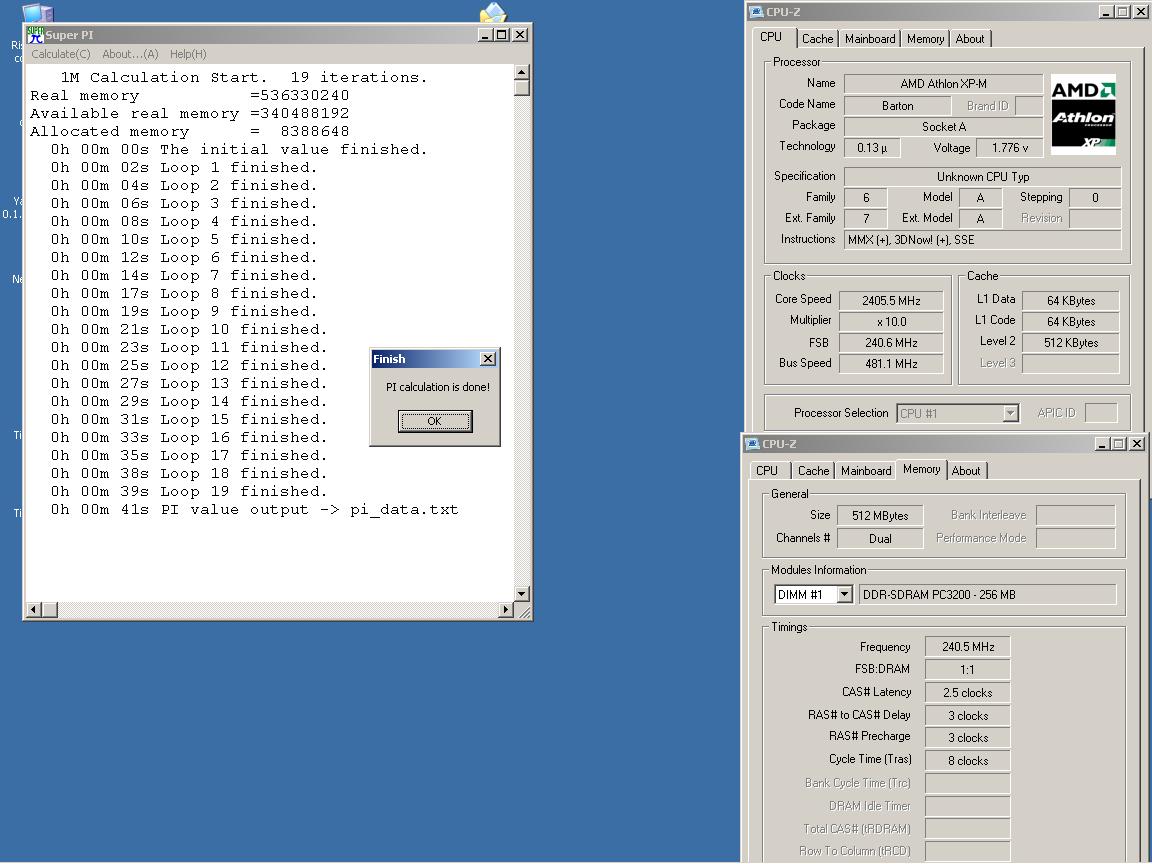Click the Bus Speed value 481.1 MHz
This screenshot has height=864, width=1152.
pos(891,364)
